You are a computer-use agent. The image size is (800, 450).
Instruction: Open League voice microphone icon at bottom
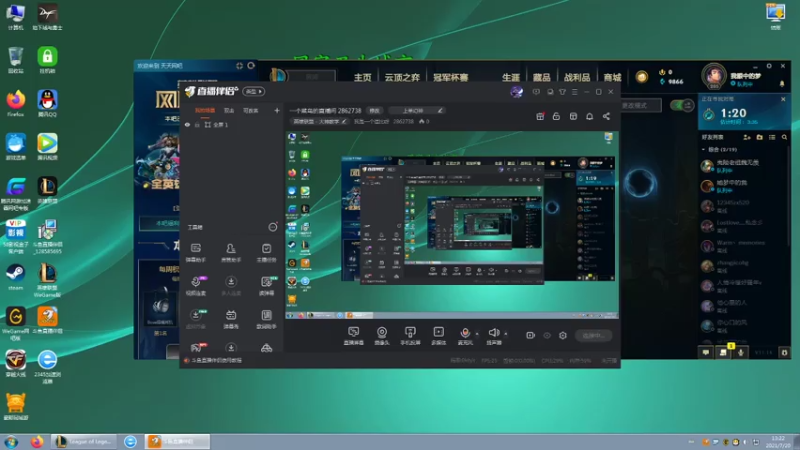(741, 352)
